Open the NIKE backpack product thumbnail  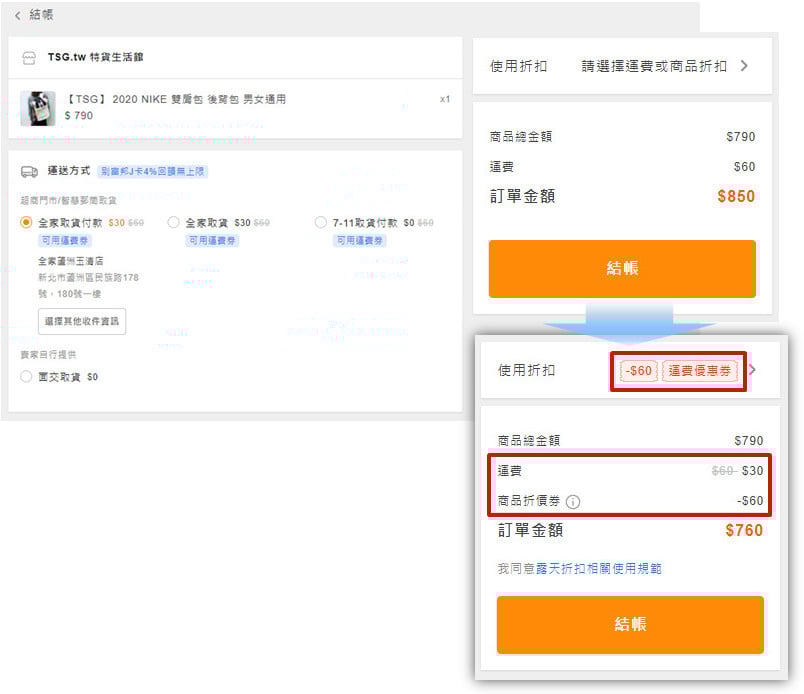tap(38, 108)
